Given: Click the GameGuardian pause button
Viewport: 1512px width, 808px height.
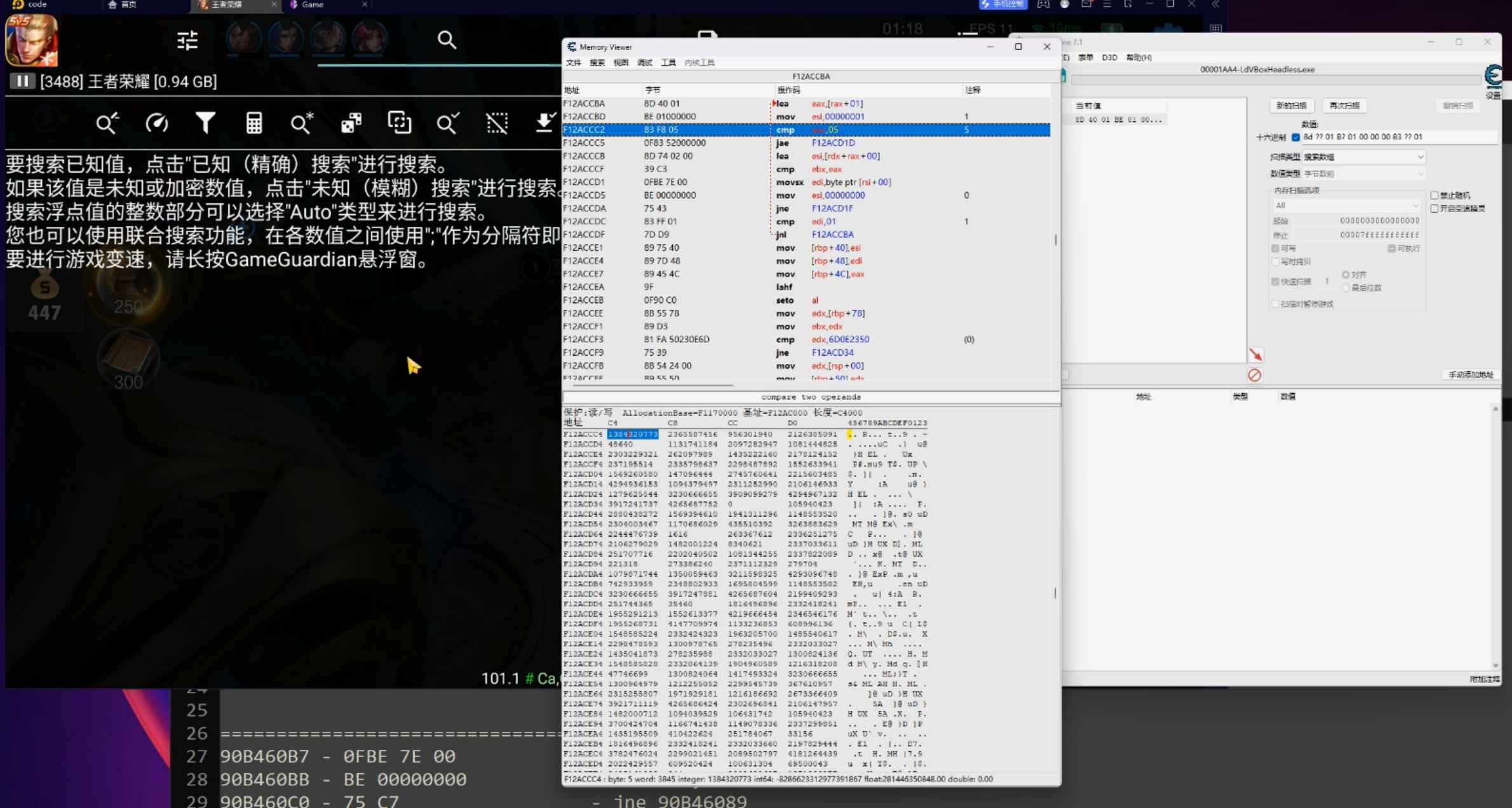Looking at the screenshot, I should tap(22, 81).
